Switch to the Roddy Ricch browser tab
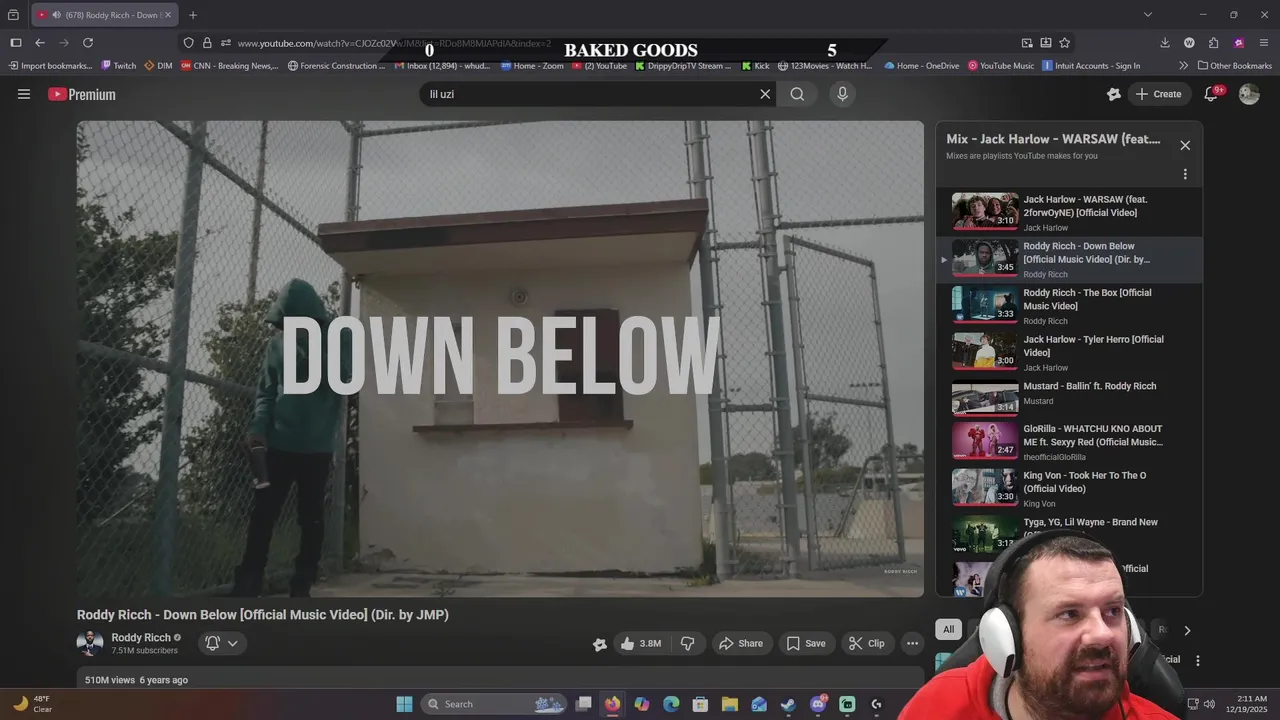 pos(105,15)
